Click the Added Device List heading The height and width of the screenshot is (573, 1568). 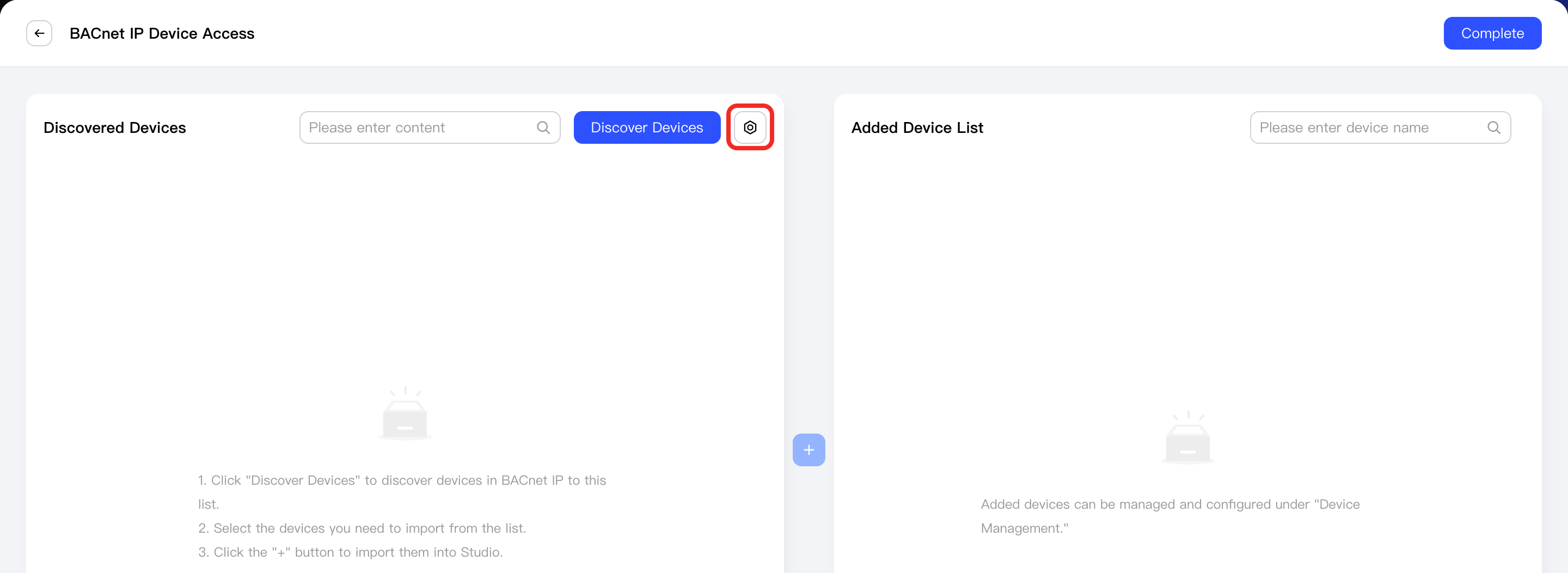pos(917,128)
